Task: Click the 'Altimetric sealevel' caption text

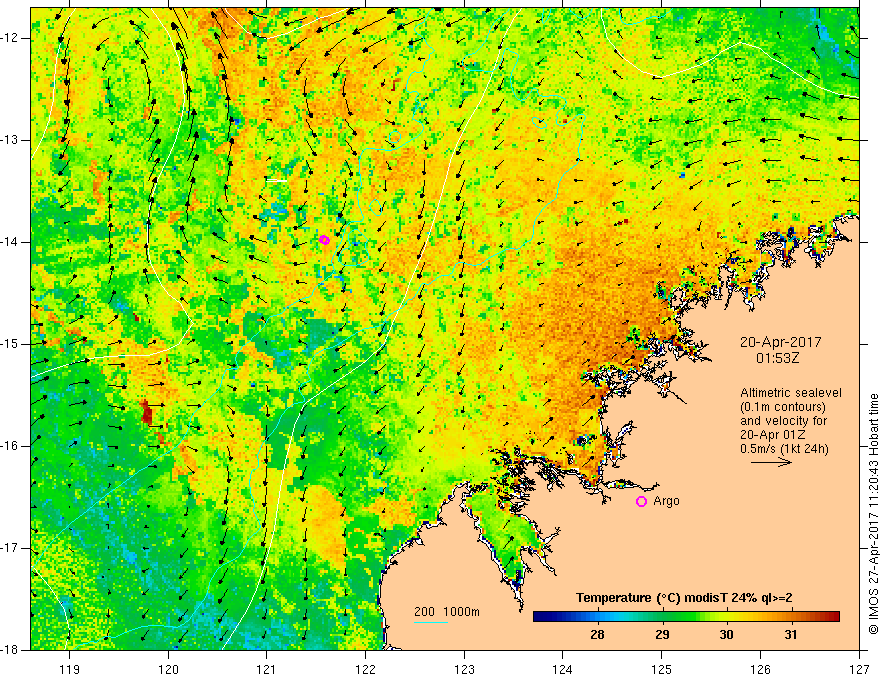Action: pos(791,393)
